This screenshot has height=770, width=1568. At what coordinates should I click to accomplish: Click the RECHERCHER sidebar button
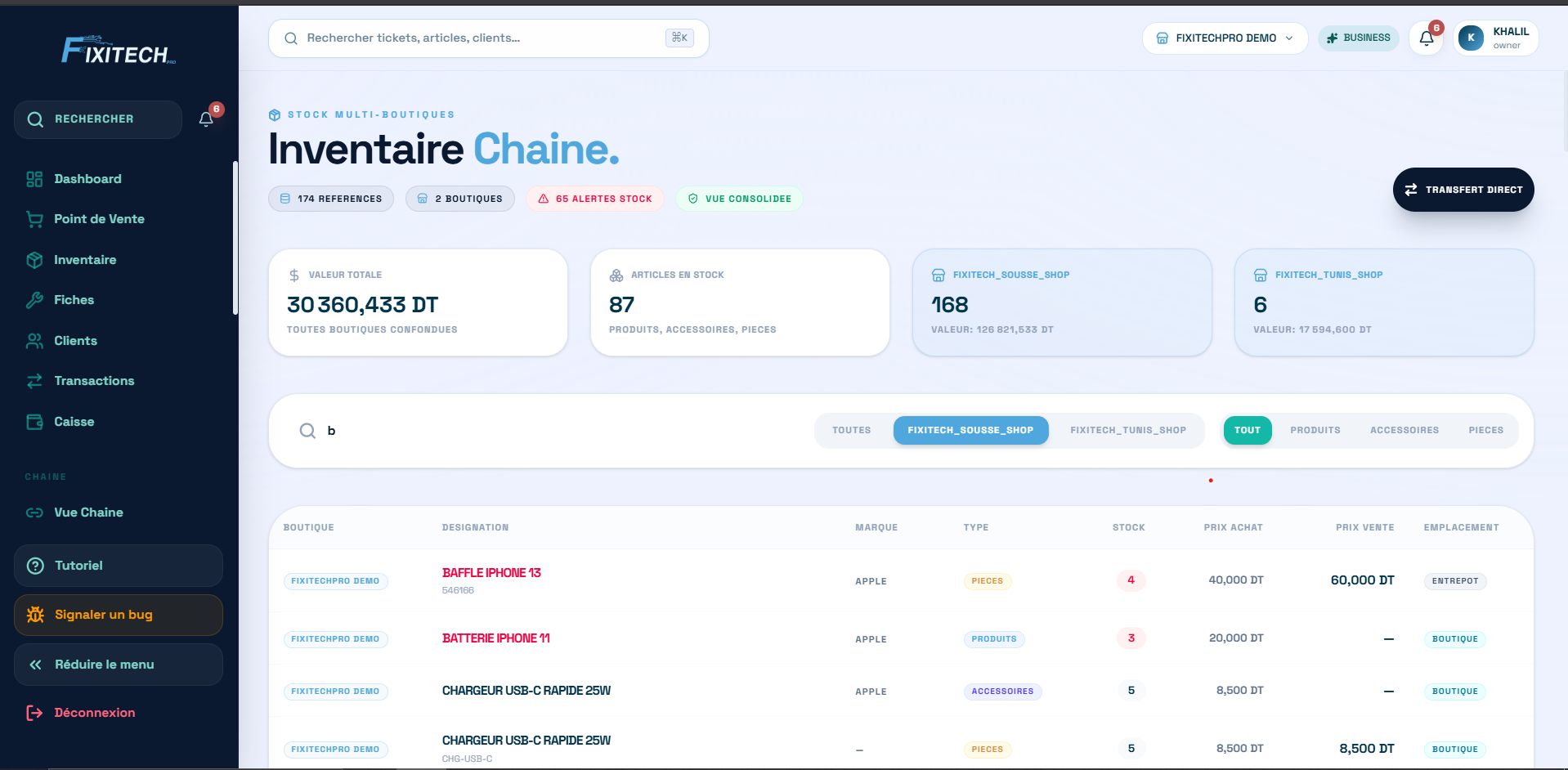pos(98,119)
